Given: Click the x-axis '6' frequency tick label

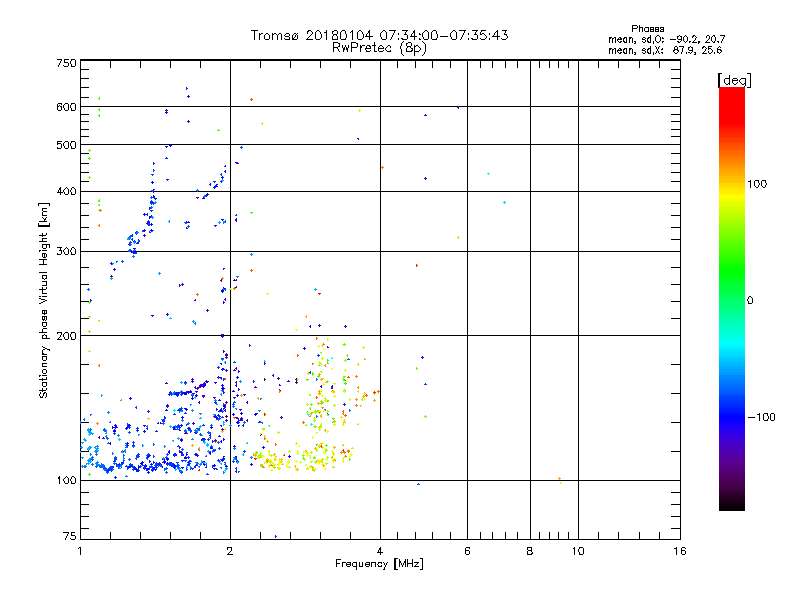Looking at the screenshot, I should coord(467,551).
